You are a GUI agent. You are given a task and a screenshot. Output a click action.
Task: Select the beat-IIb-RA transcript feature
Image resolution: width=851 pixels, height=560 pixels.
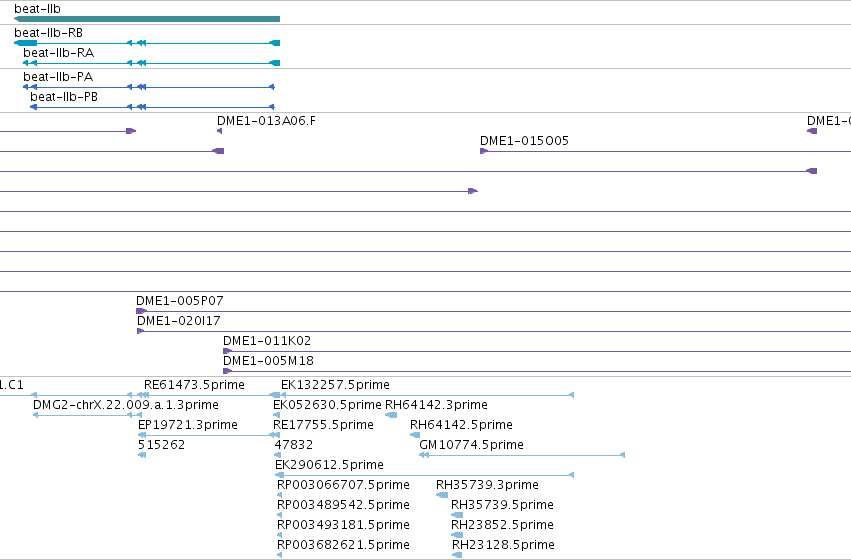151,63
